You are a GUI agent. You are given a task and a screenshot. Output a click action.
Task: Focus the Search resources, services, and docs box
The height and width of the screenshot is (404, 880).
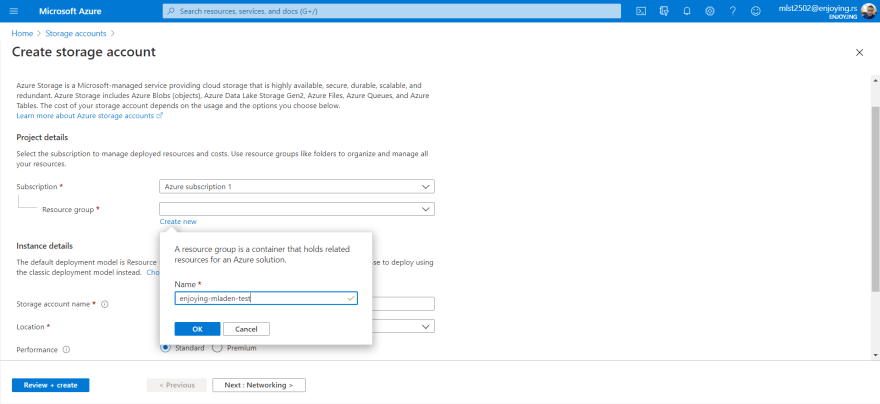click(x=392, y=11)
